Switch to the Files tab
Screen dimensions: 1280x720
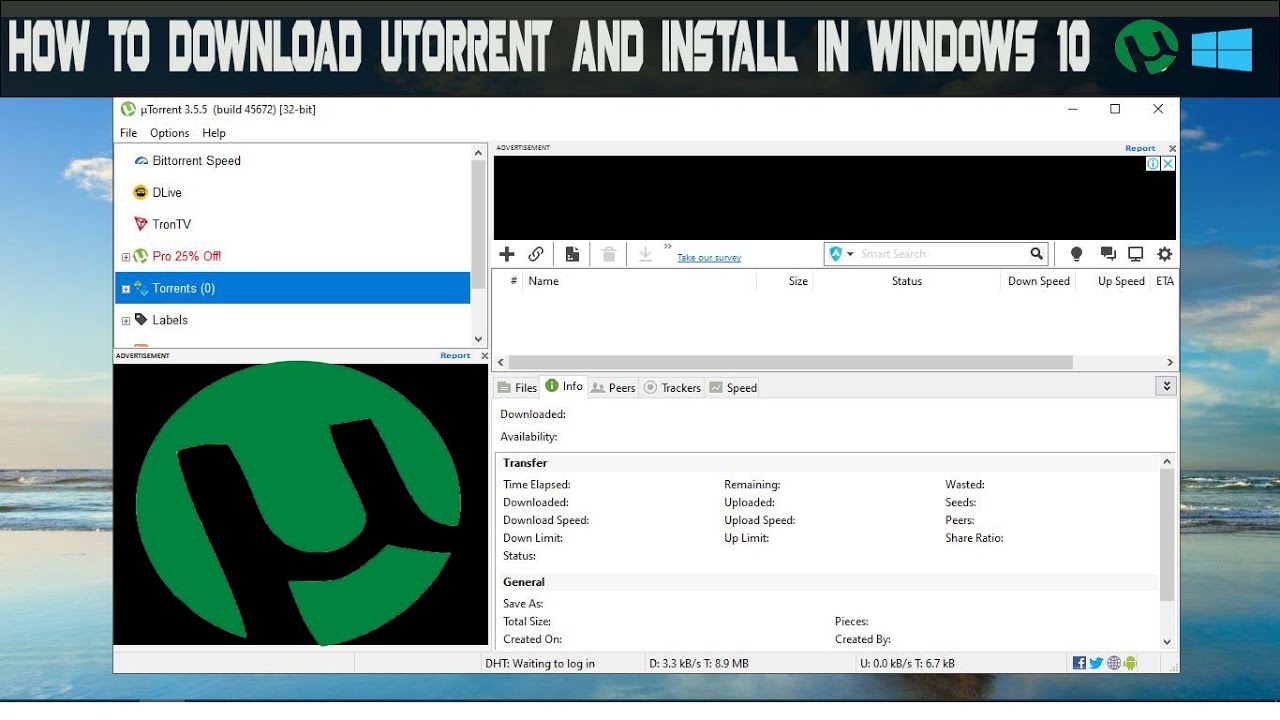point(517,387)
